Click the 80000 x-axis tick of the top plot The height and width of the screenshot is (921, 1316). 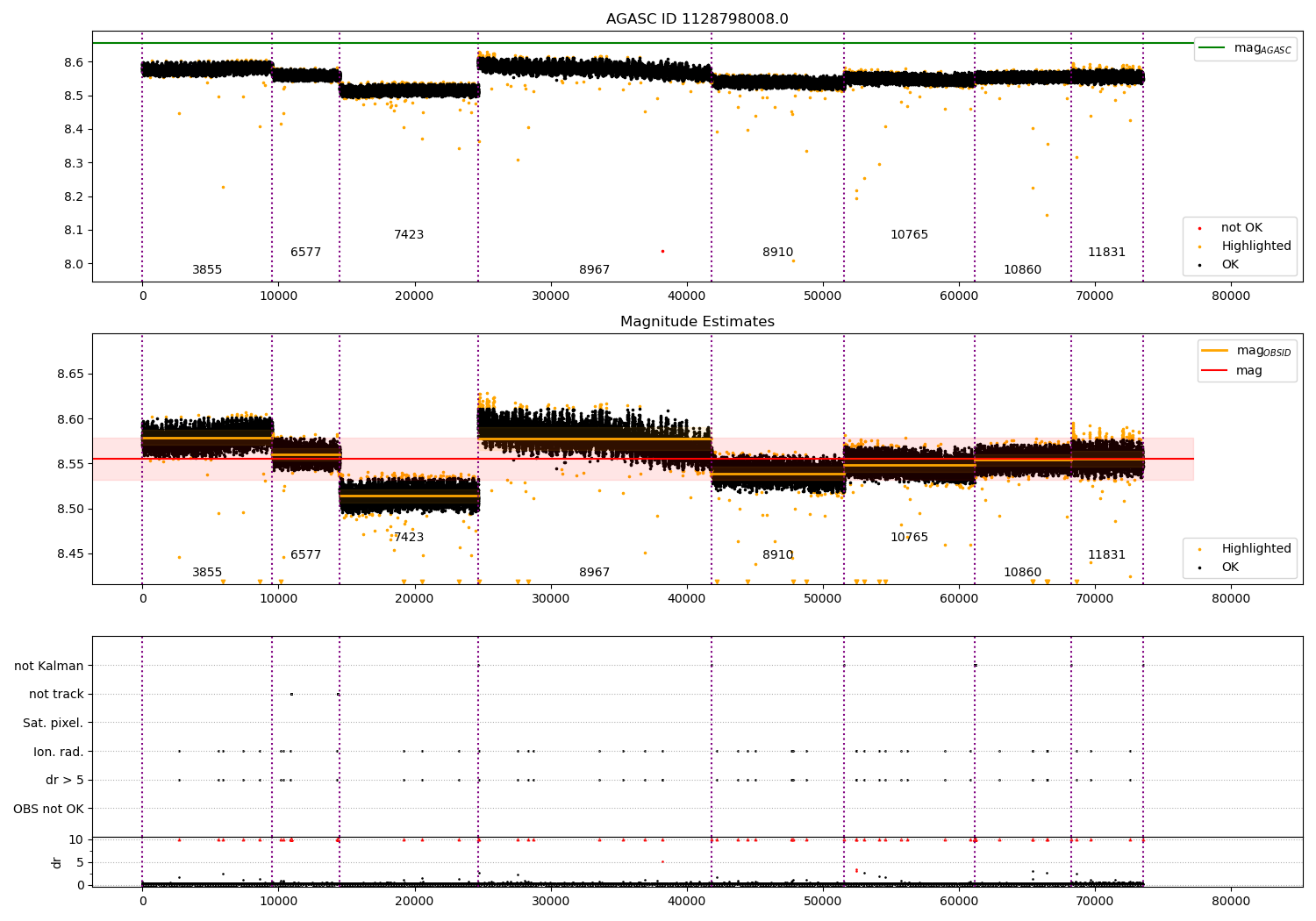(x=1231, y=296)
